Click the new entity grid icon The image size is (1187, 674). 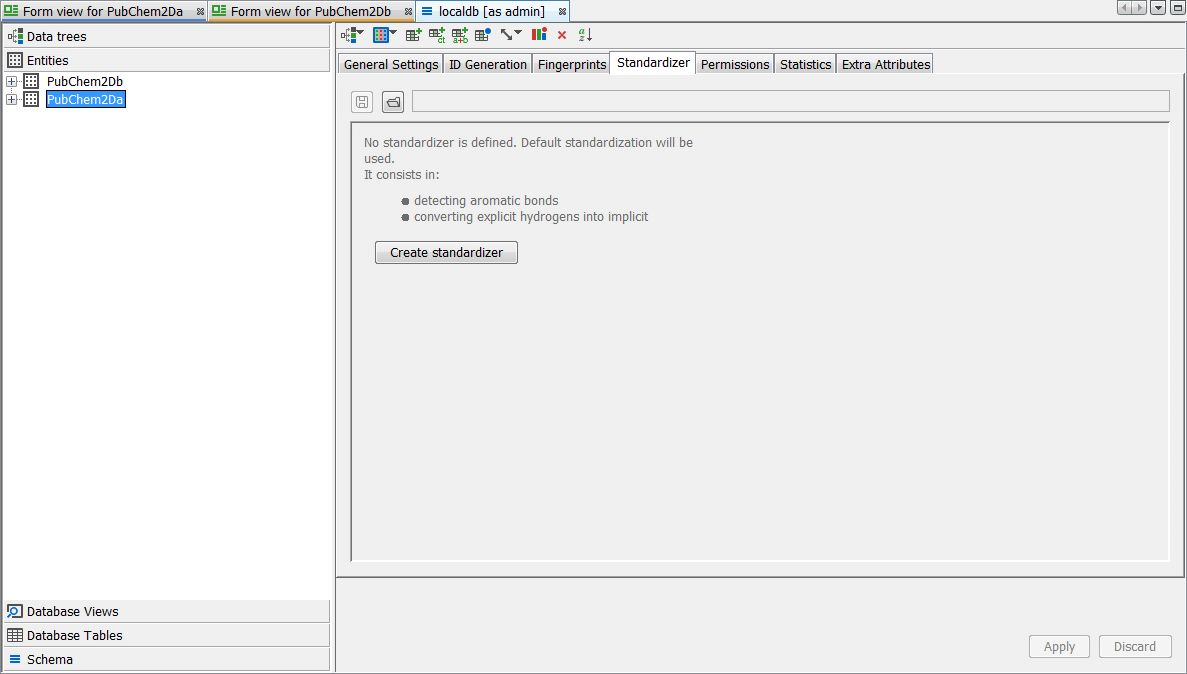(384, 35)
